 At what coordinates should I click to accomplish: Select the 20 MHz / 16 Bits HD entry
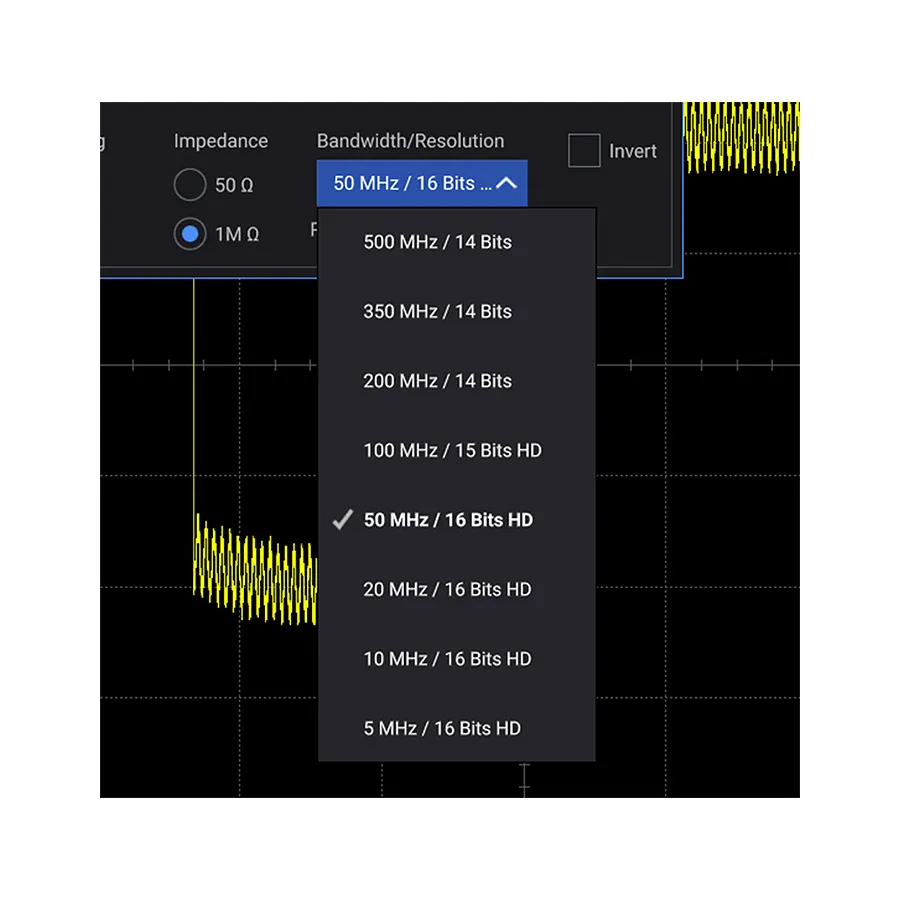447,589
